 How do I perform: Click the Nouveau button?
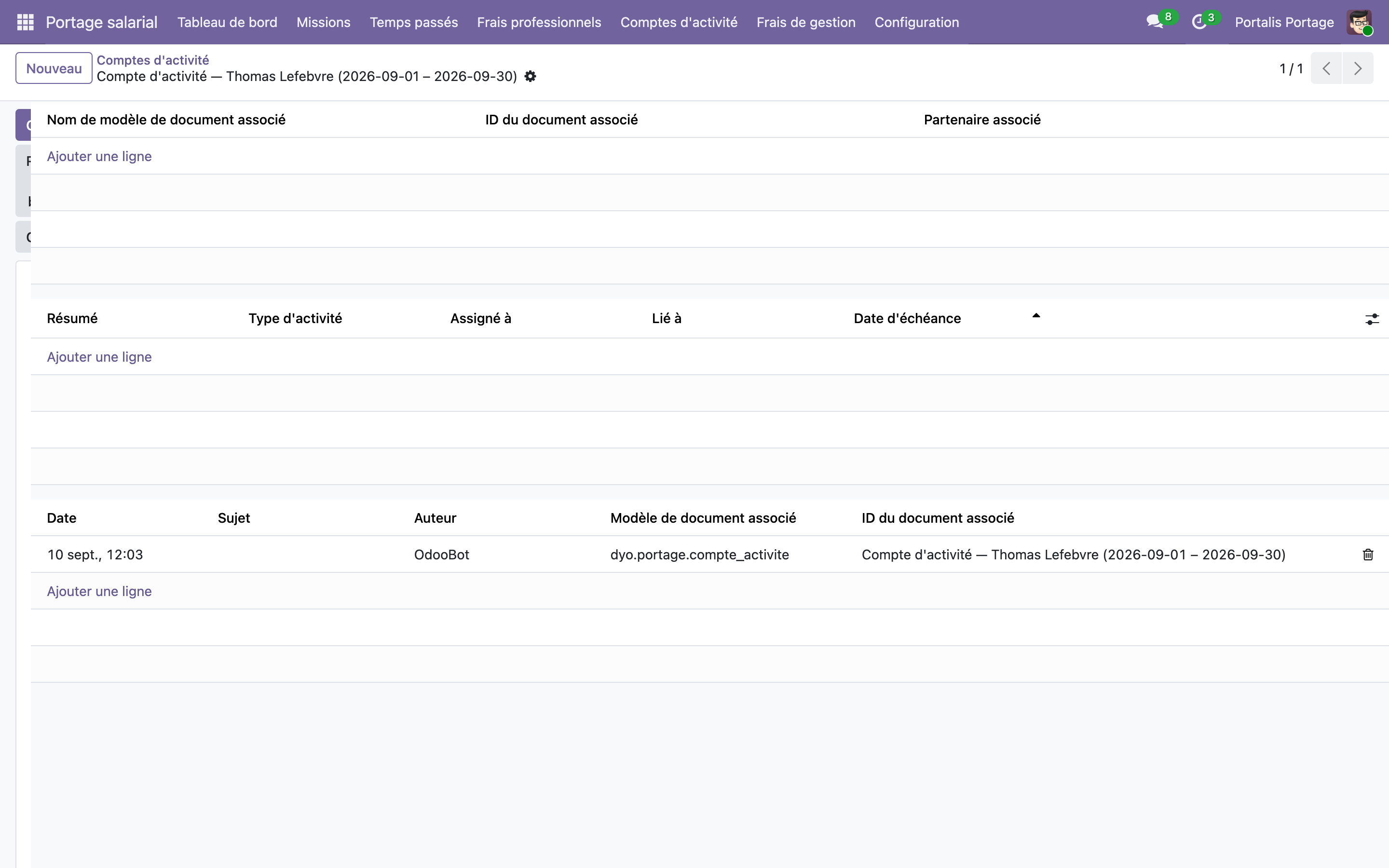[54, 68]
